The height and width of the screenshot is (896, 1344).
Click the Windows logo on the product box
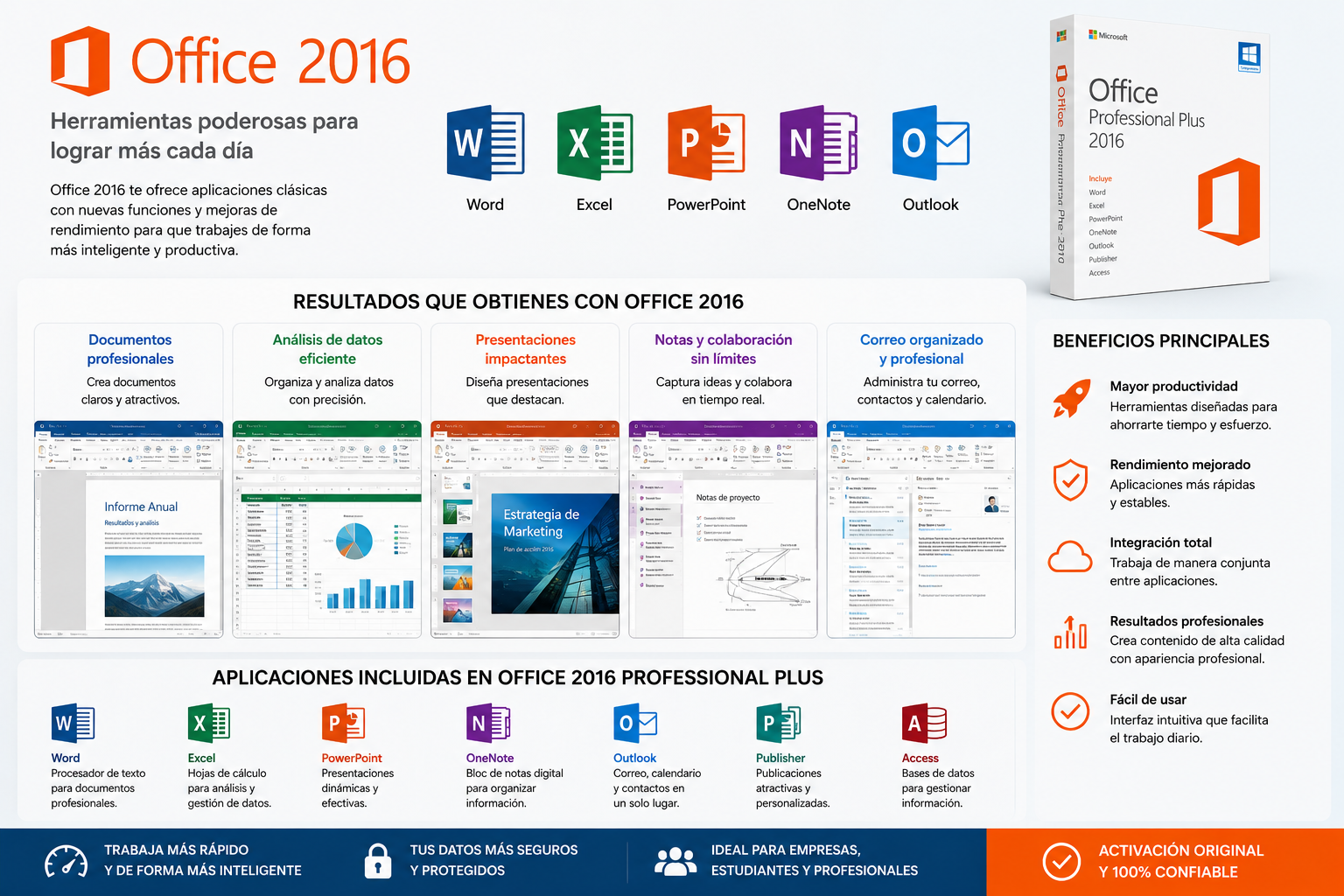pyautogui.click(x=1249, y=57)
